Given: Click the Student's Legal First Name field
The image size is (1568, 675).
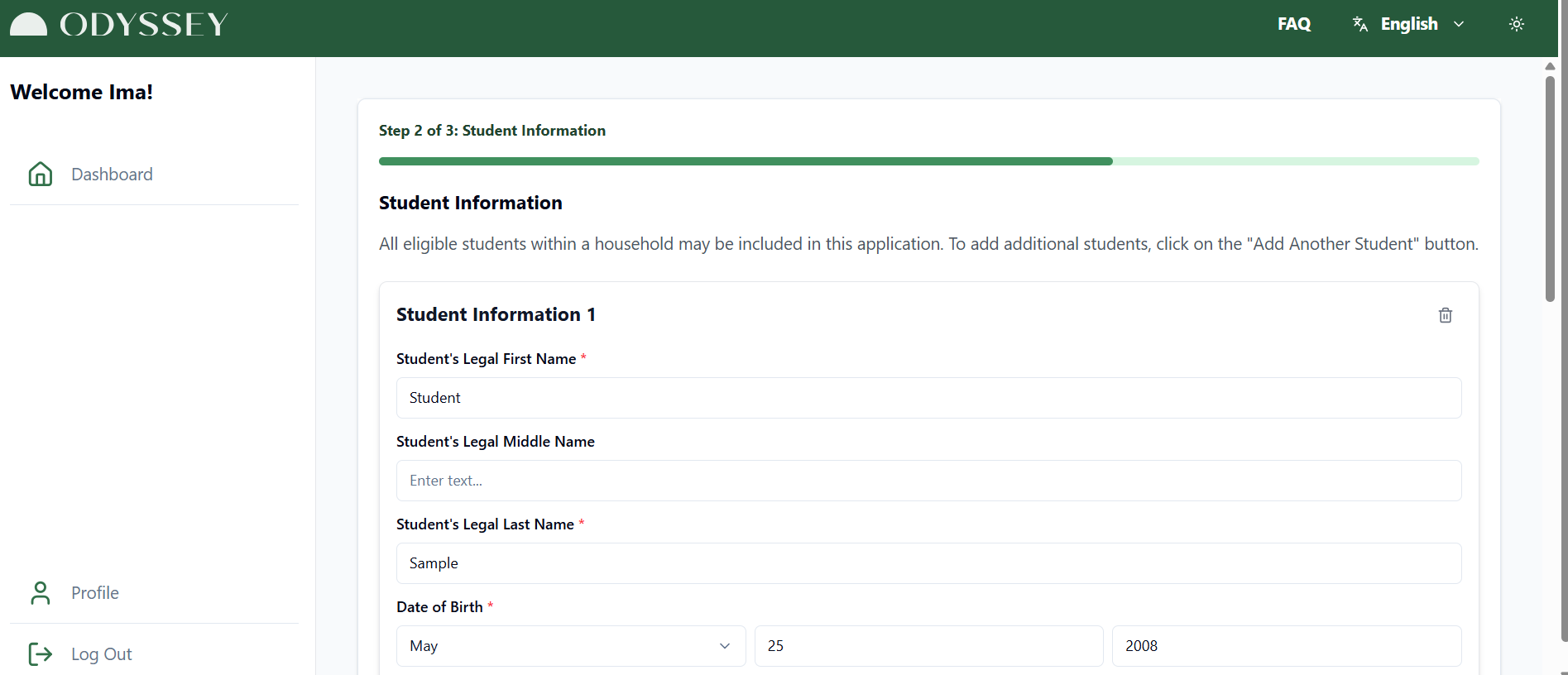Looking at the screenshot, I should pyautogui.click(x=928, y=398).
